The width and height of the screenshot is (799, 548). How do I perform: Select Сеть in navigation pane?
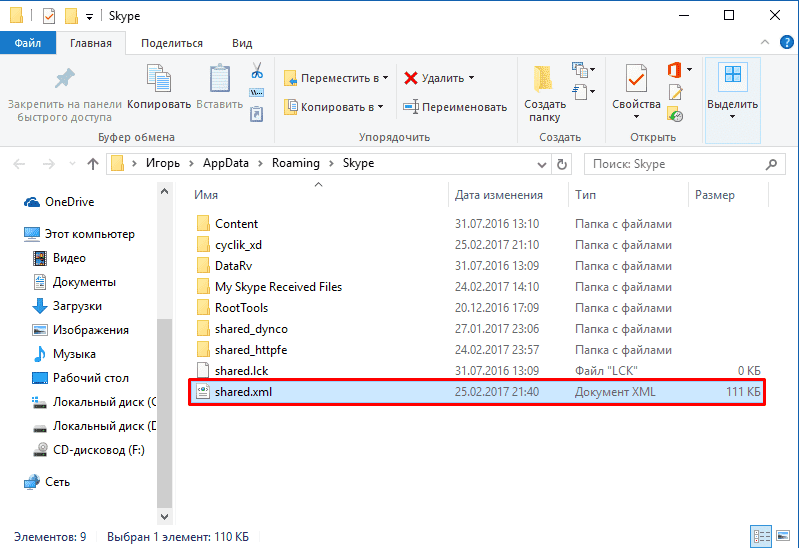tap(47, 482)
